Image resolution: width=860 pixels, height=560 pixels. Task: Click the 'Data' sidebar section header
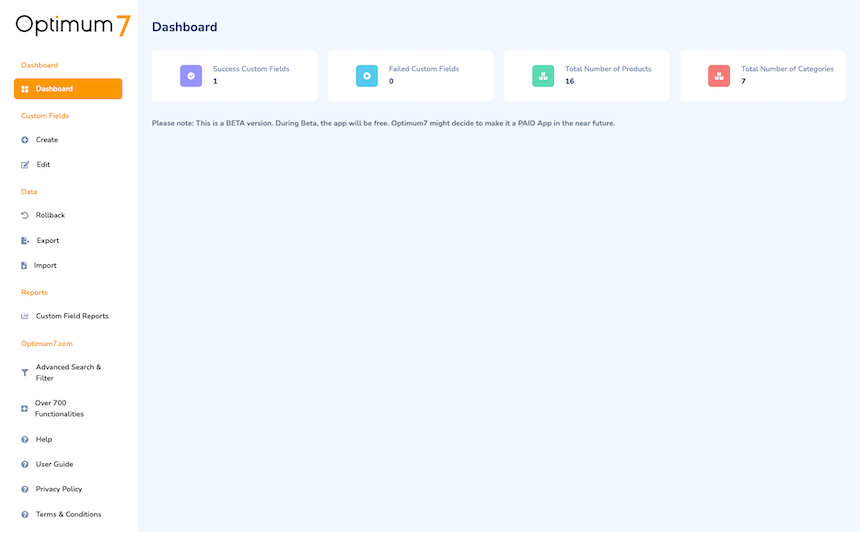point(29,192)
